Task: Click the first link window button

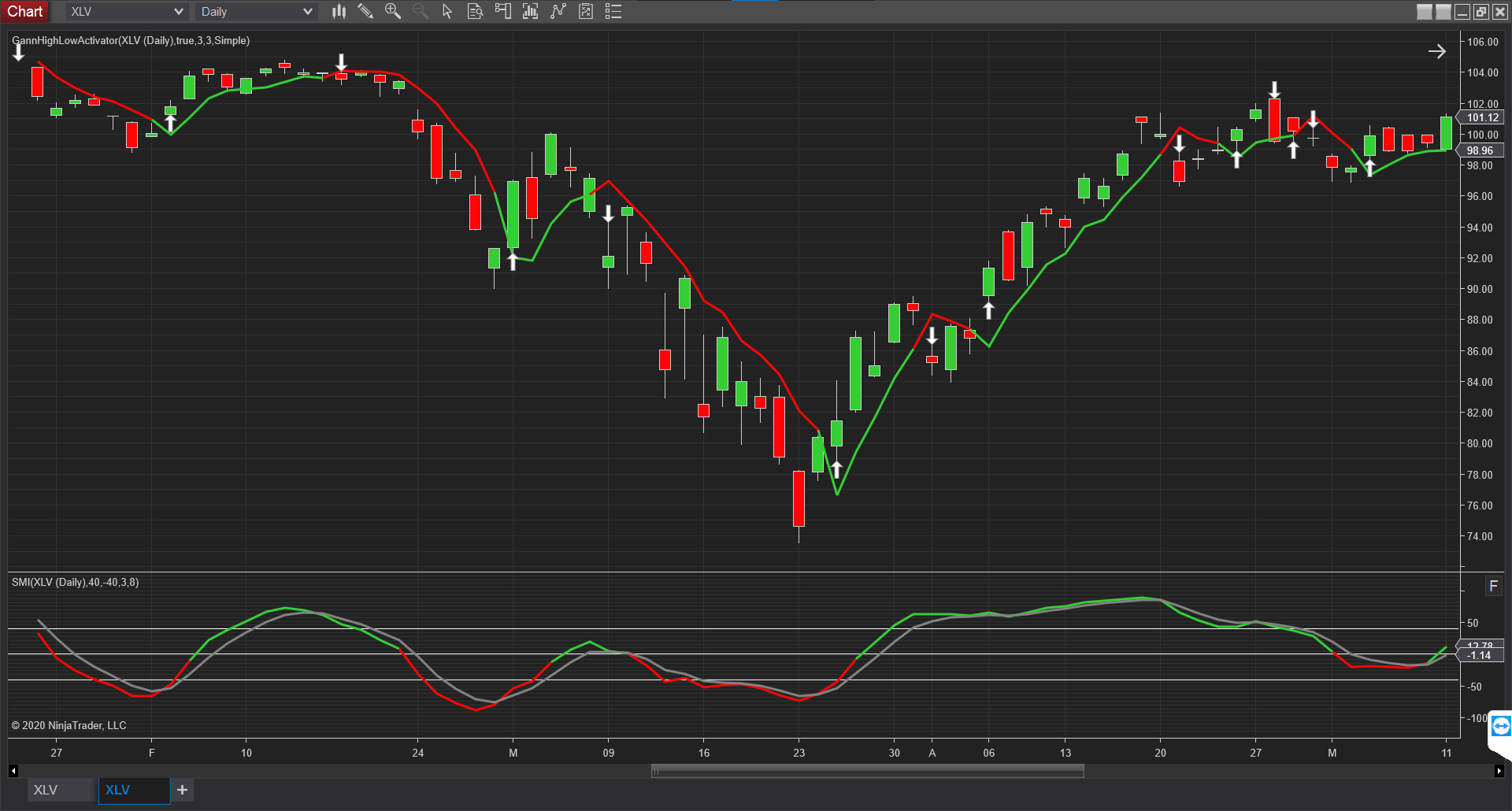Action: pyautogui.click(x=1425, y=12)
